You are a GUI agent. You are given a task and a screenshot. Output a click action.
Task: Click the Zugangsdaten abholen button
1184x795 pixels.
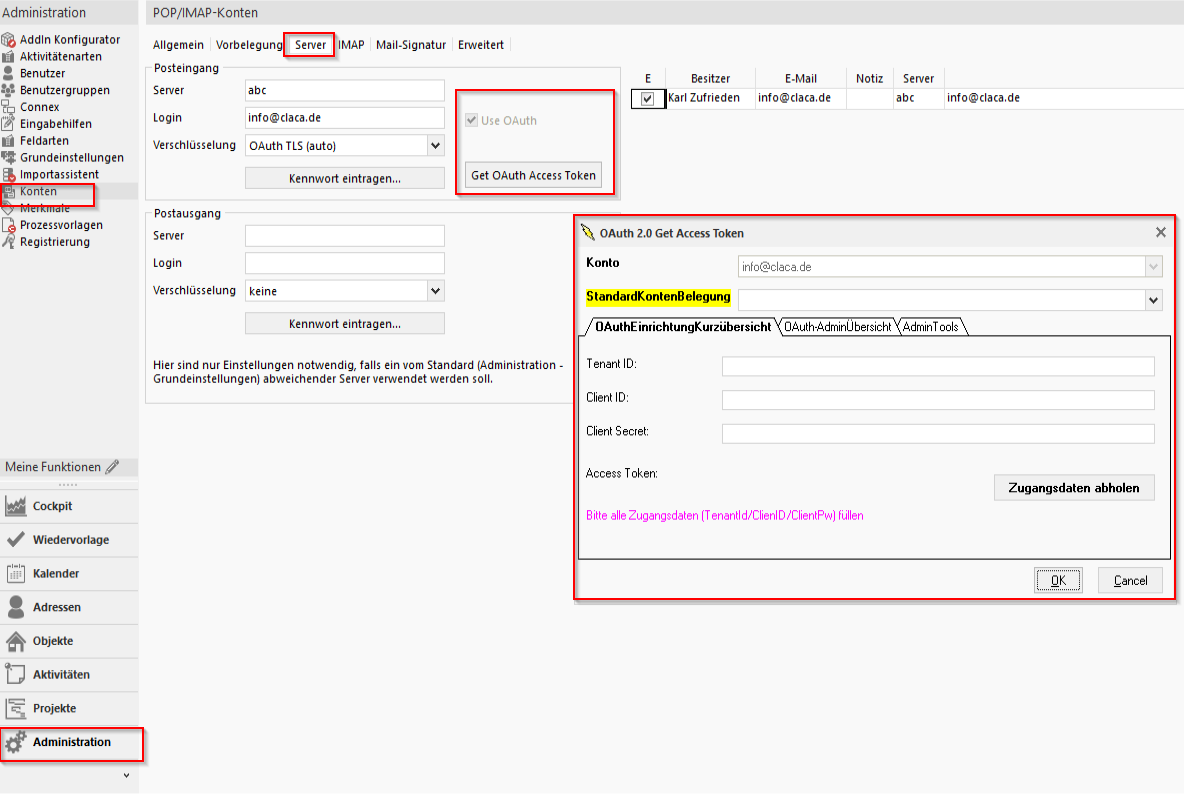[x=1074, y=488]
